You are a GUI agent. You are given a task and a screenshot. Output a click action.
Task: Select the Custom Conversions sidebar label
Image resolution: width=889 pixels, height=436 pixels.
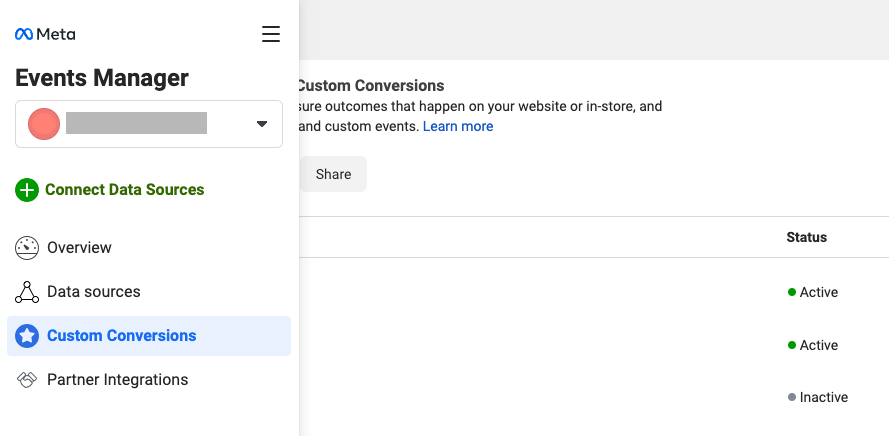tap(121, 336)
